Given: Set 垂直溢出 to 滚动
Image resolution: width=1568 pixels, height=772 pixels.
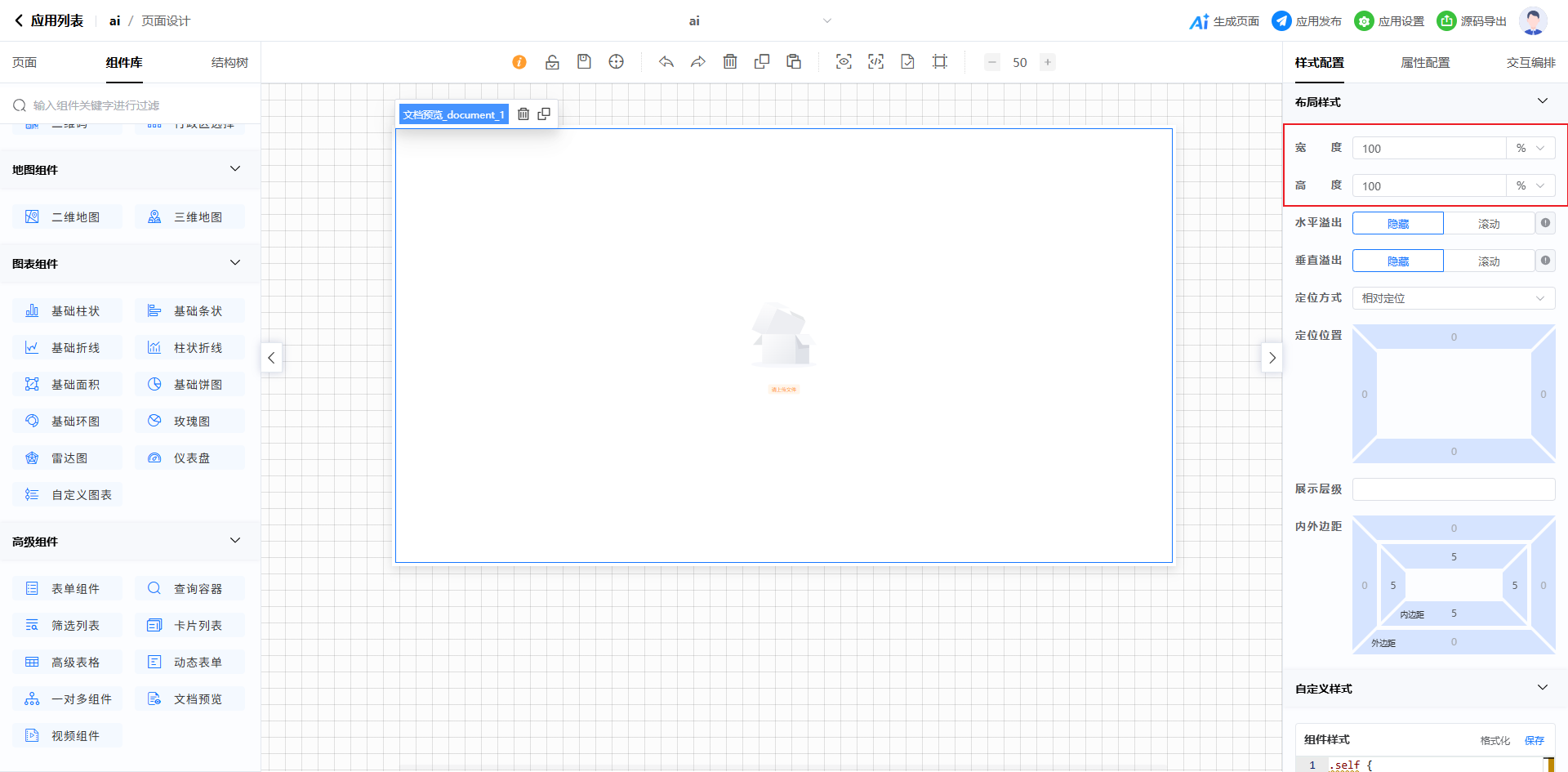Looking at the screenshot, I should tap(1488, 261).
